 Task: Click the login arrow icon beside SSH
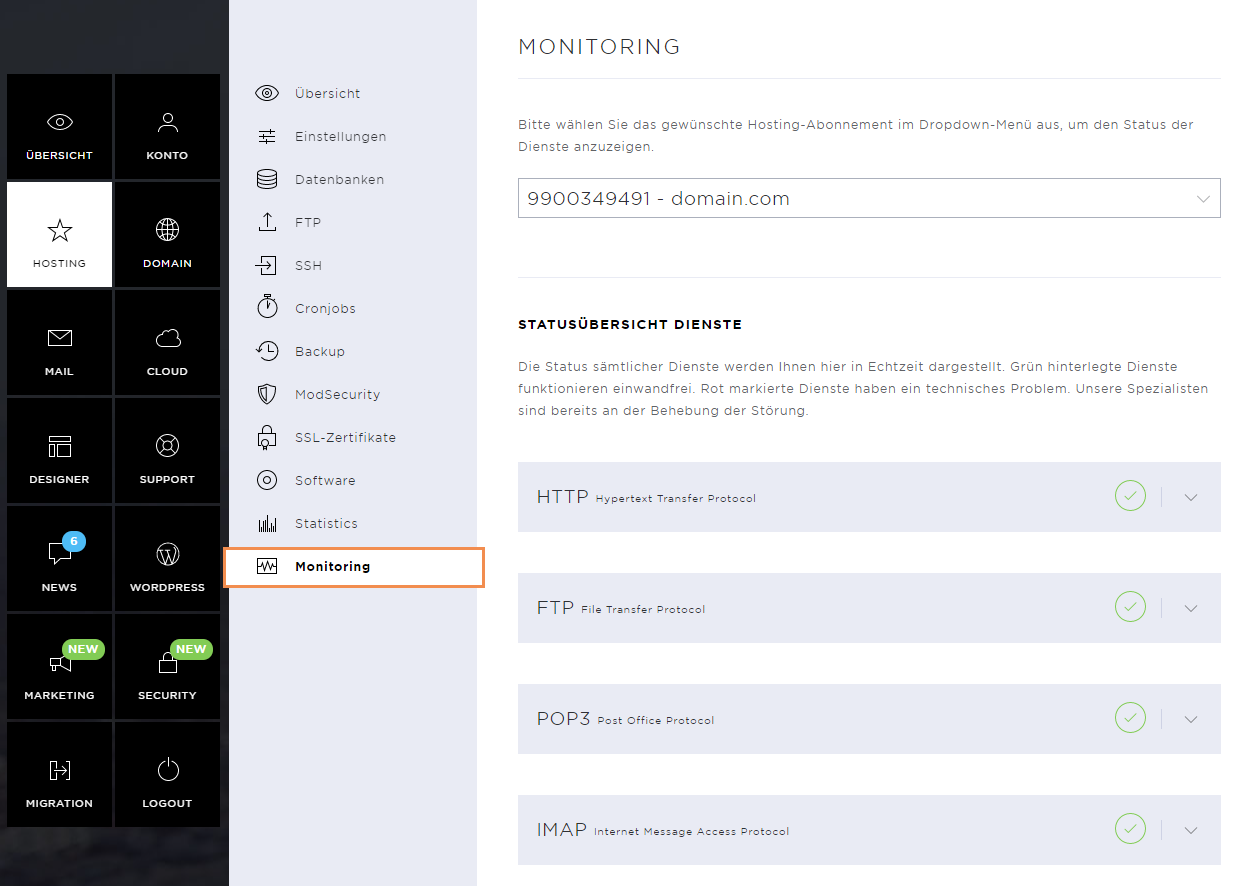267,265
